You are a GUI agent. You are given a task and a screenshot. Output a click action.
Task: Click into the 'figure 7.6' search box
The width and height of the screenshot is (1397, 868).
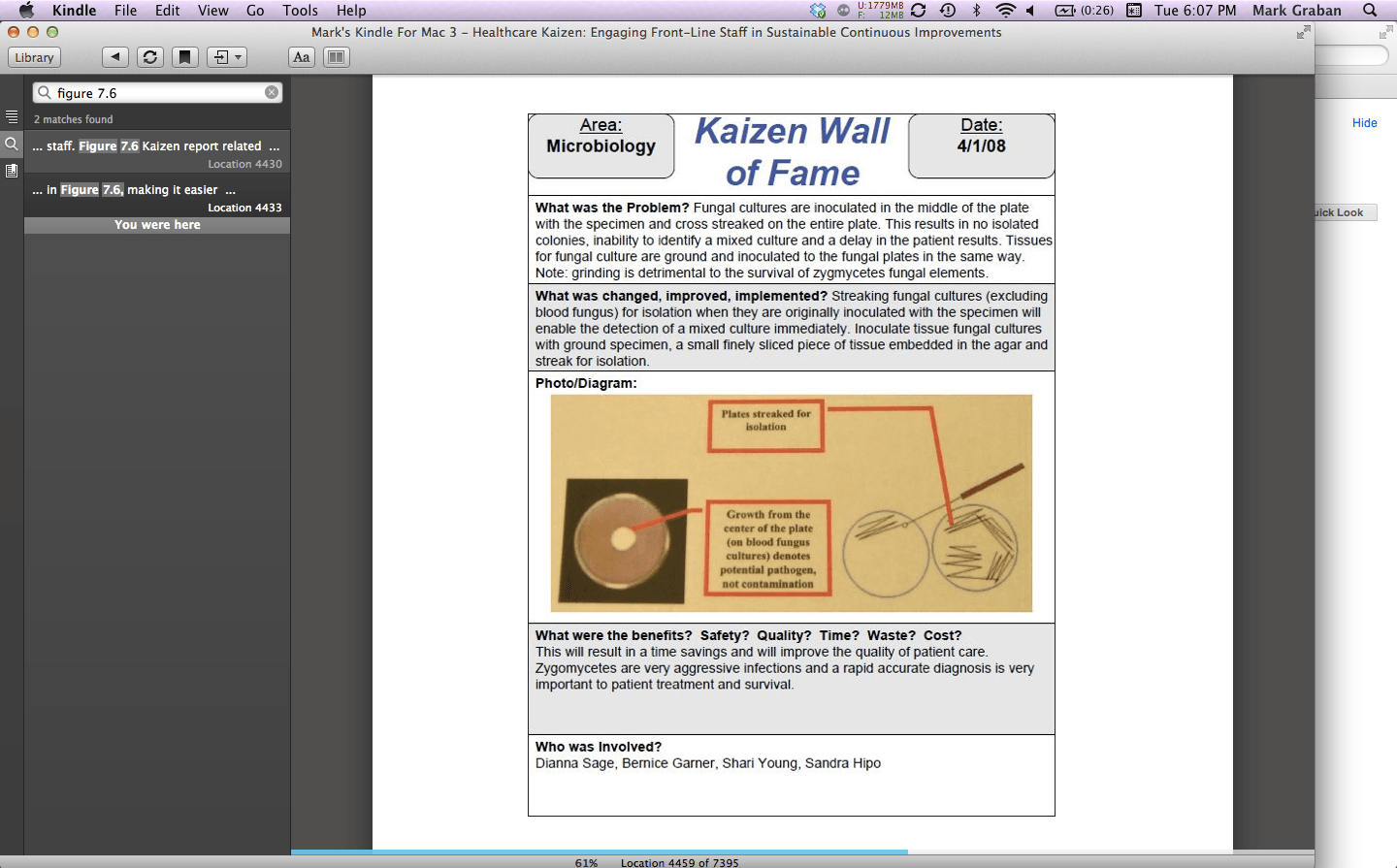158,92
